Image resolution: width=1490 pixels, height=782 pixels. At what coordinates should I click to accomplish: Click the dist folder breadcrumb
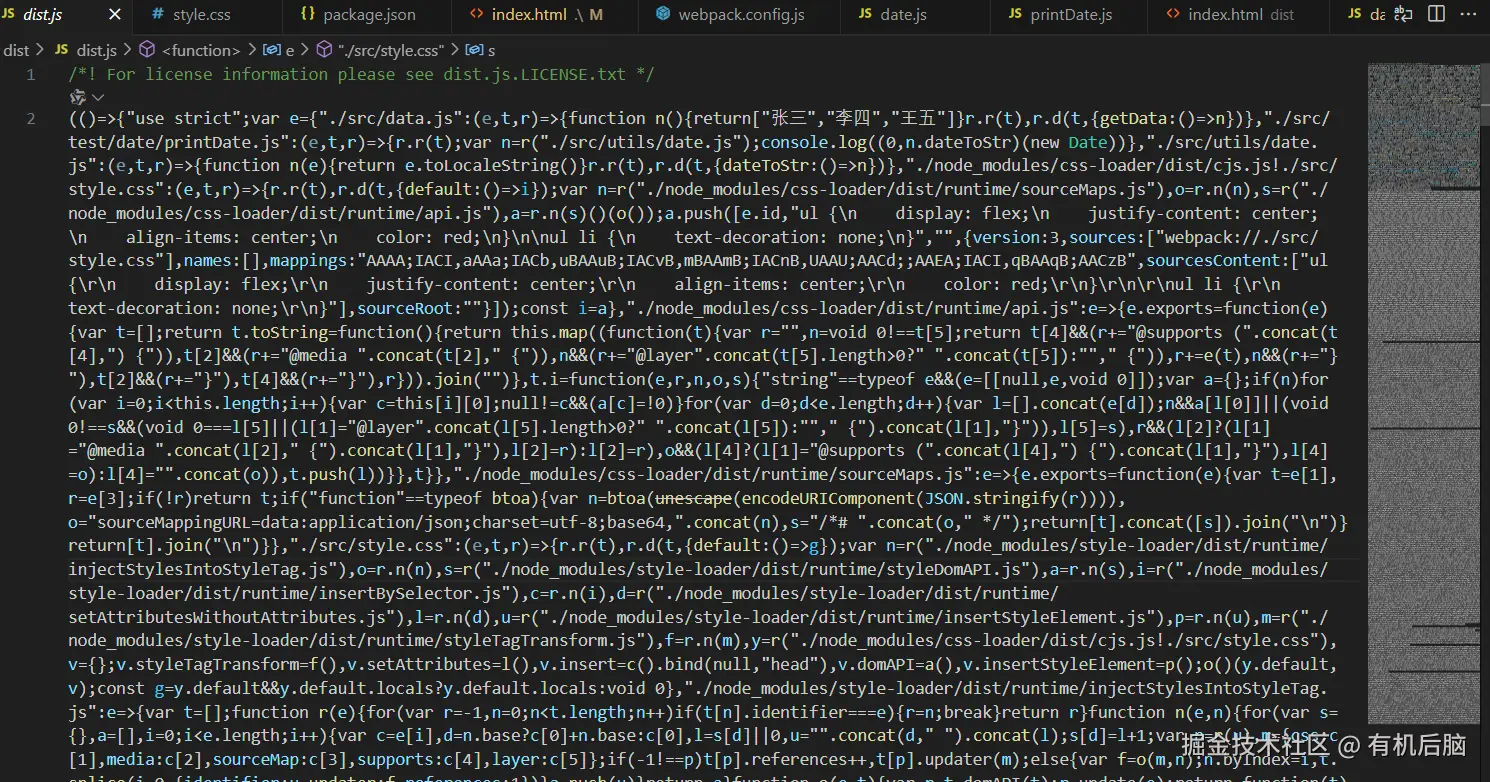(16, 49)
